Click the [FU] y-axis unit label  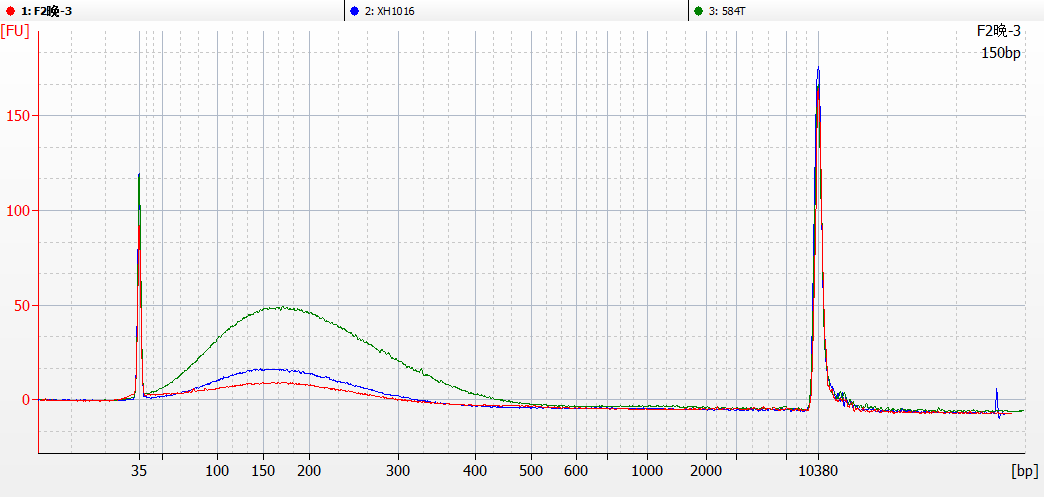click(x=15, y=31)
